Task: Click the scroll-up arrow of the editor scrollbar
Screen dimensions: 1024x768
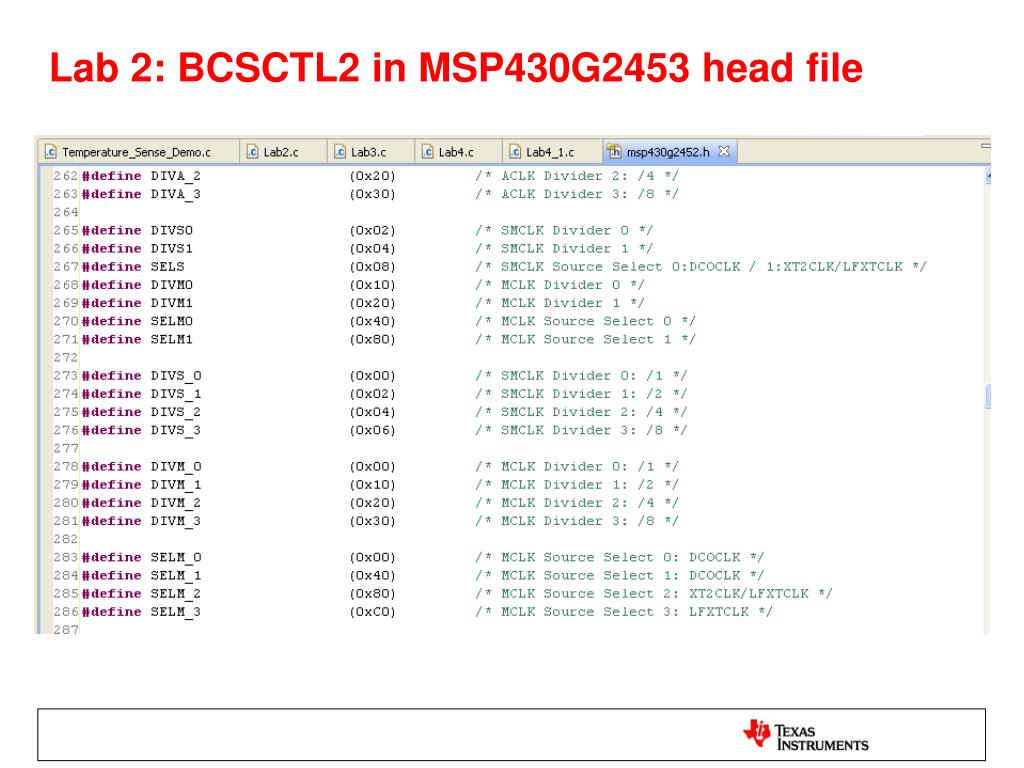Action: 988,176
